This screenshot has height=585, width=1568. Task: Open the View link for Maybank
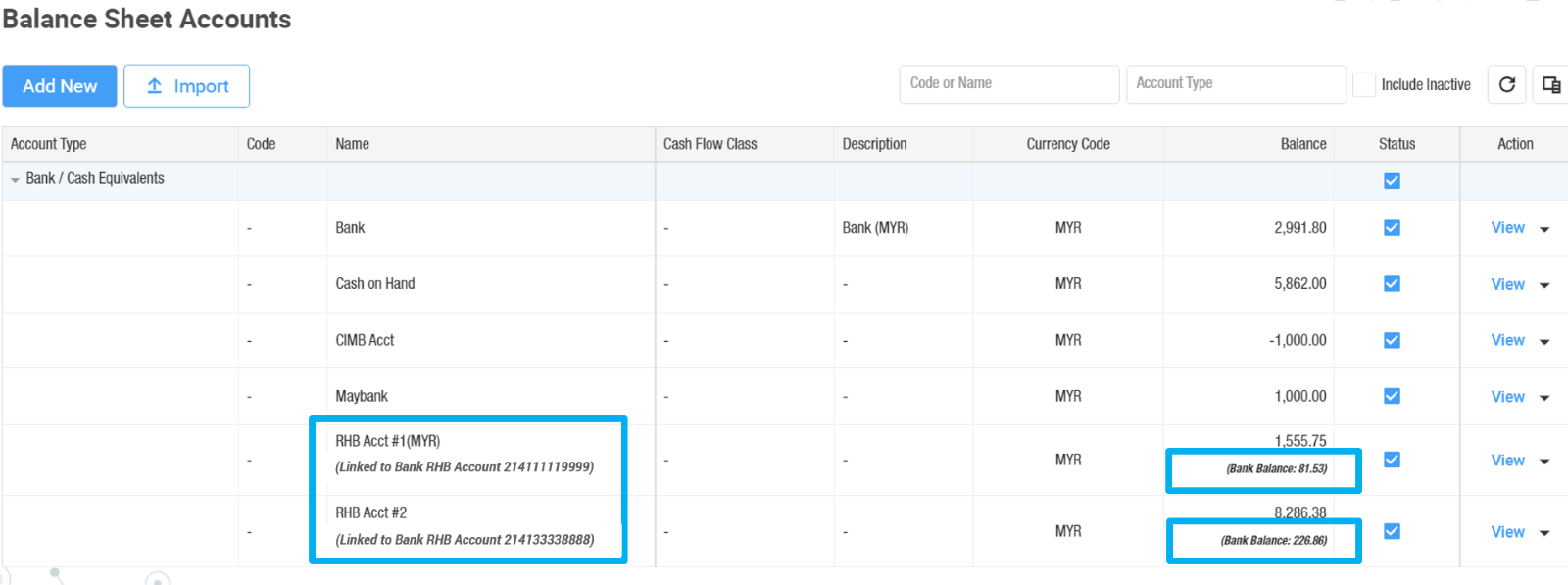click(1507, 397)
